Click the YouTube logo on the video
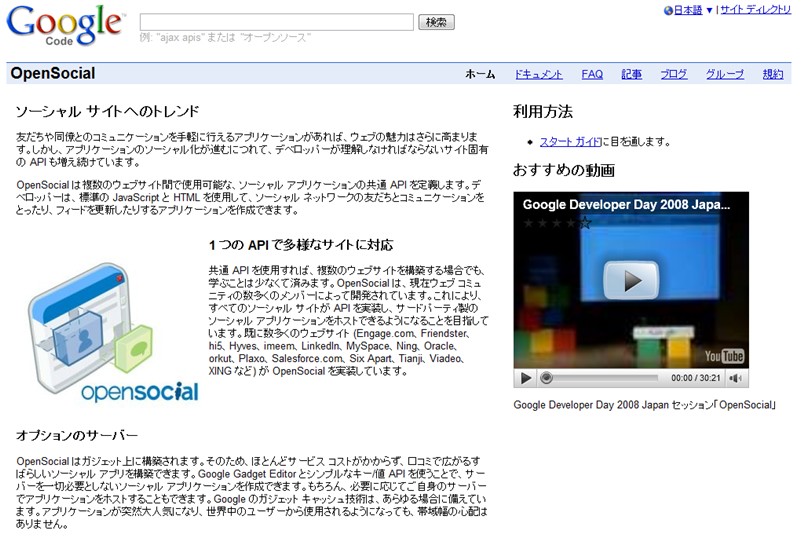This screenshot has height=541, width=800. 724,356
